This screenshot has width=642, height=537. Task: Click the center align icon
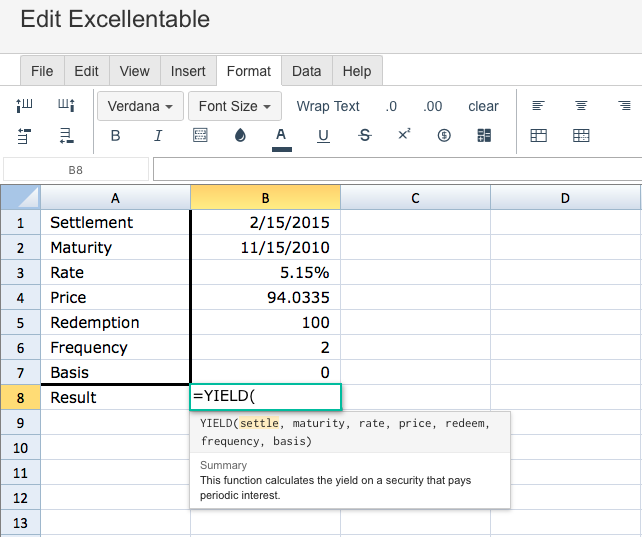point(581,106)
